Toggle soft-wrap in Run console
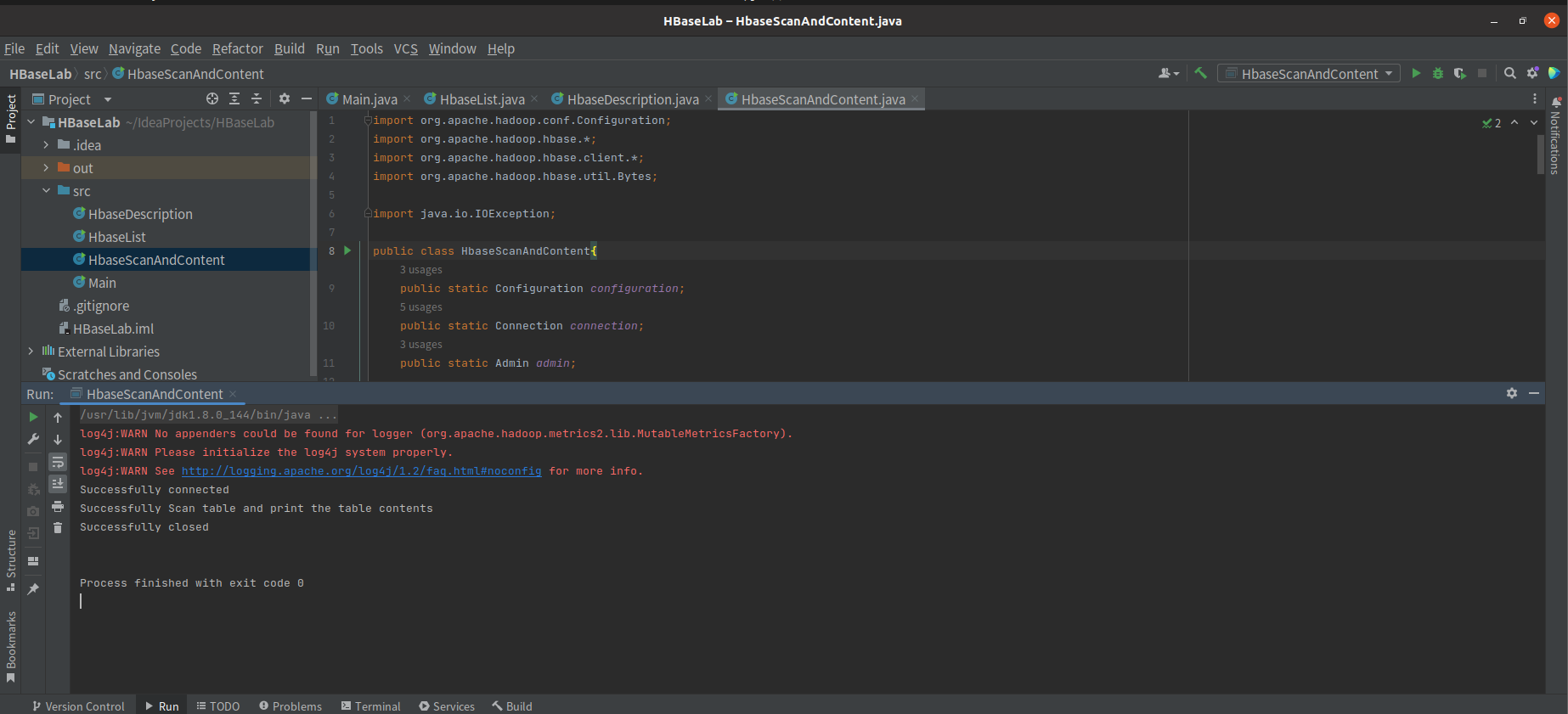Screen dimensions: 1568x714 tap(58, 462)
